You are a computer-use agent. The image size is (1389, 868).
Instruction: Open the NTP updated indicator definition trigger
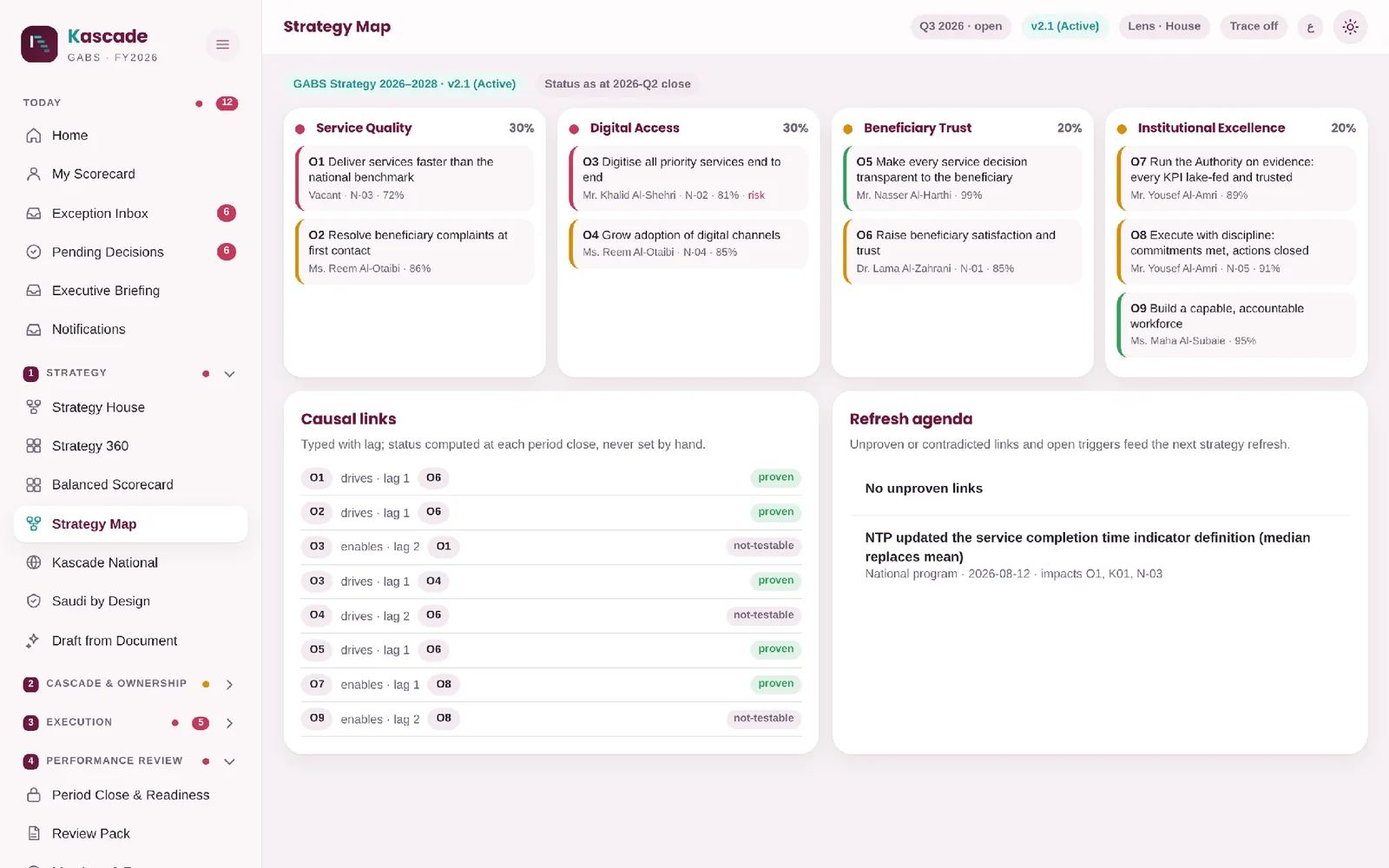click(x=1100, y=555)
